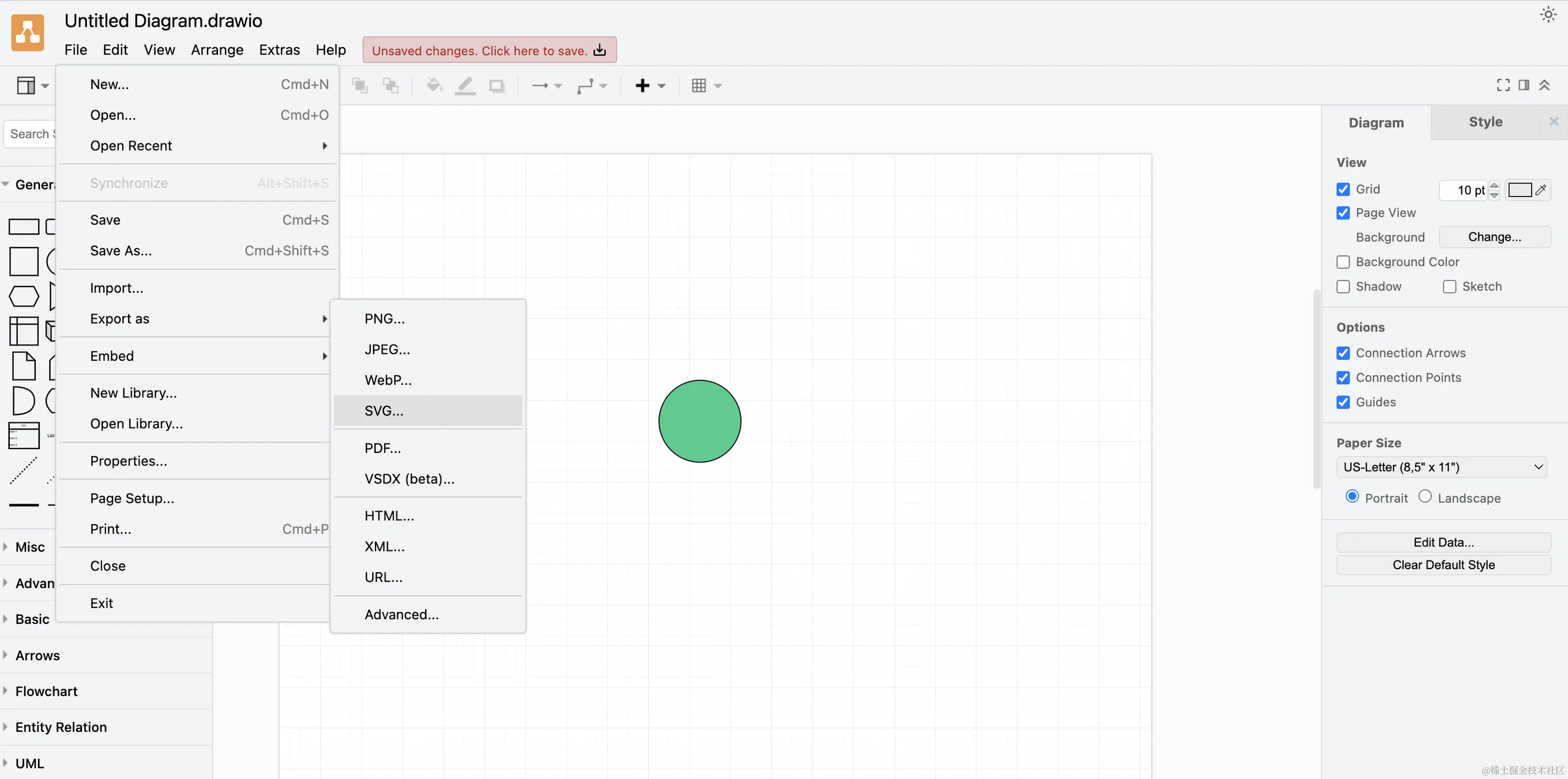Open the US-Letter paper size dropdown
Viewport: 1568px width, 779px height.
pyautogui.click(x=1441, y=467)
